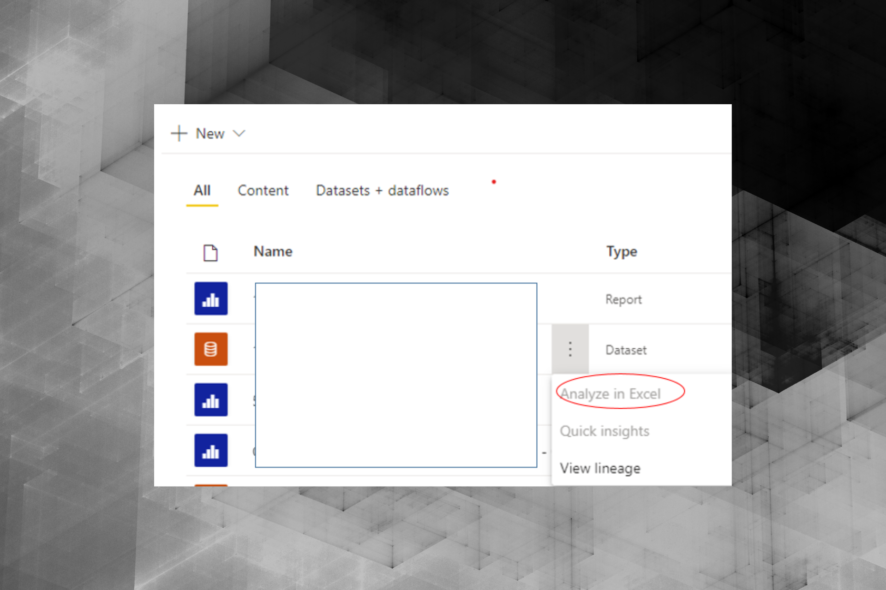Open the Datasets + dataflows tab

pyautogui.click(x=382, y=190)
